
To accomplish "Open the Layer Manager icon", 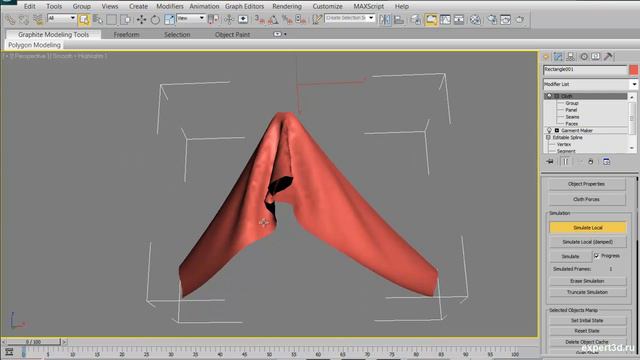I will [x=416, y=19].
